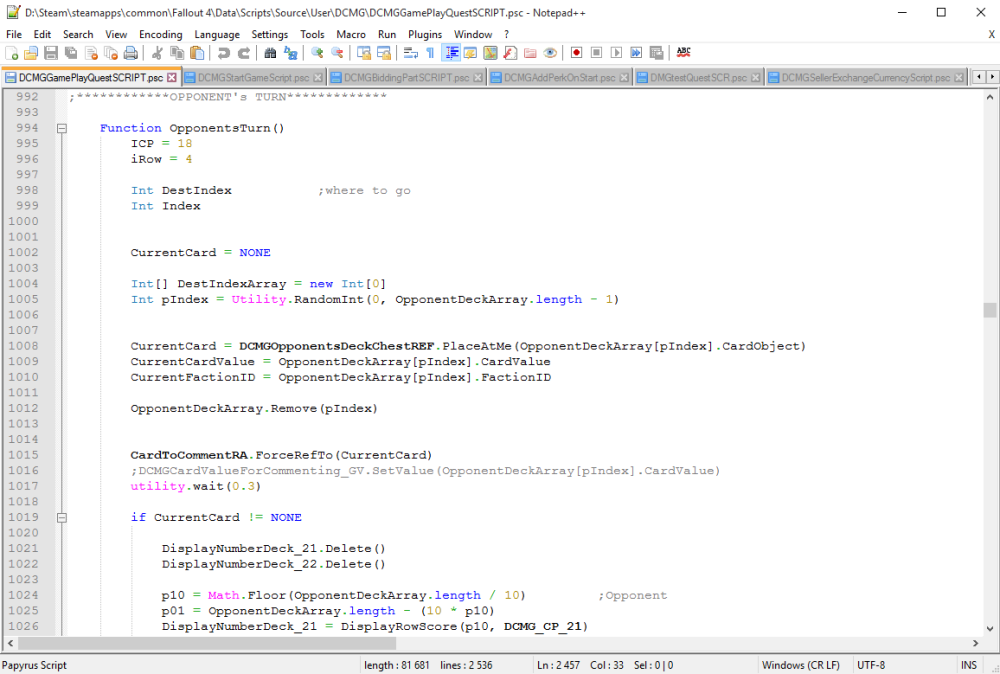Toggle the Indent Guide button

451,53
